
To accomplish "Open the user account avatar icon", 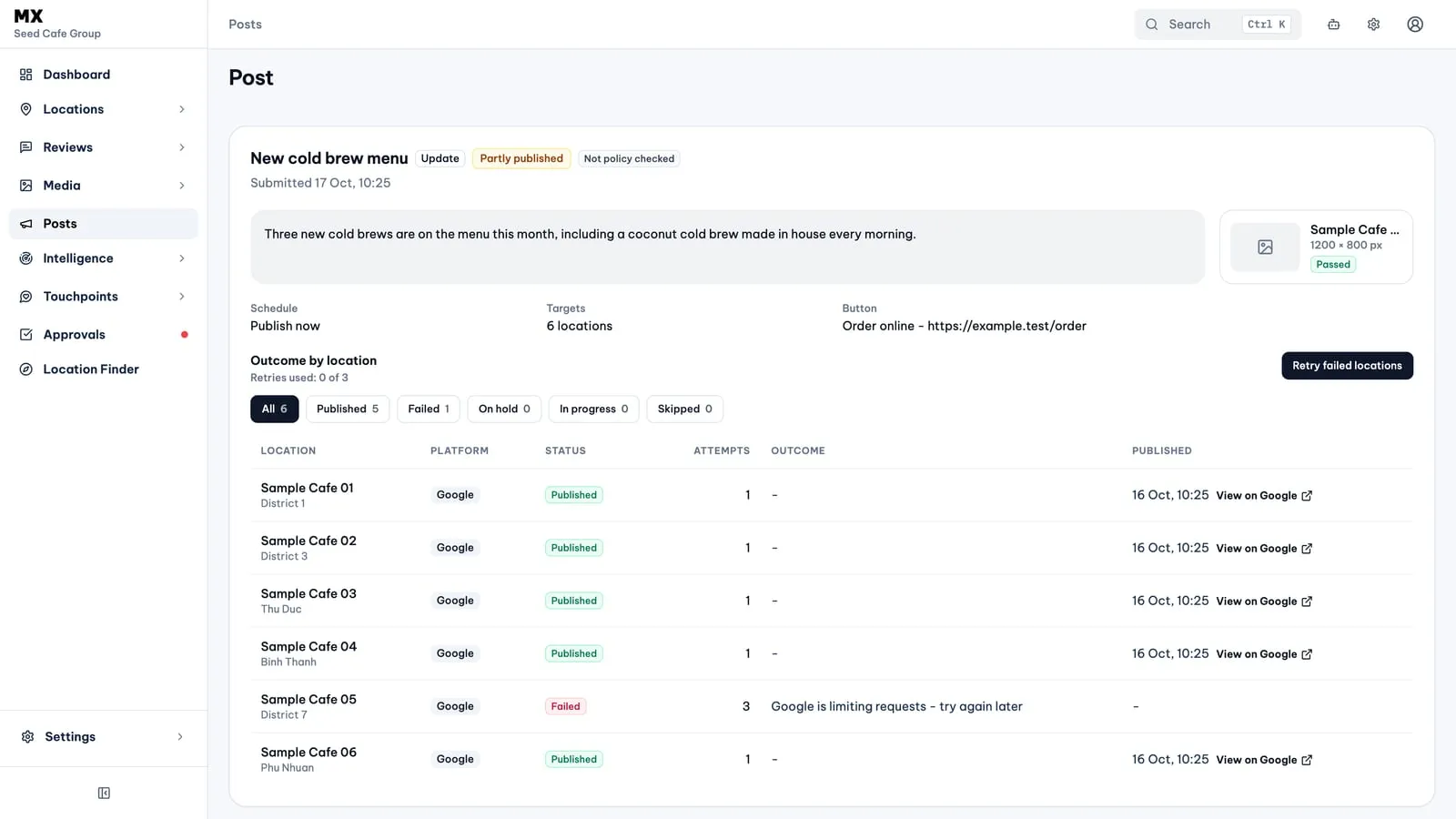I will pyautogui.click(x=1415, y=25).
